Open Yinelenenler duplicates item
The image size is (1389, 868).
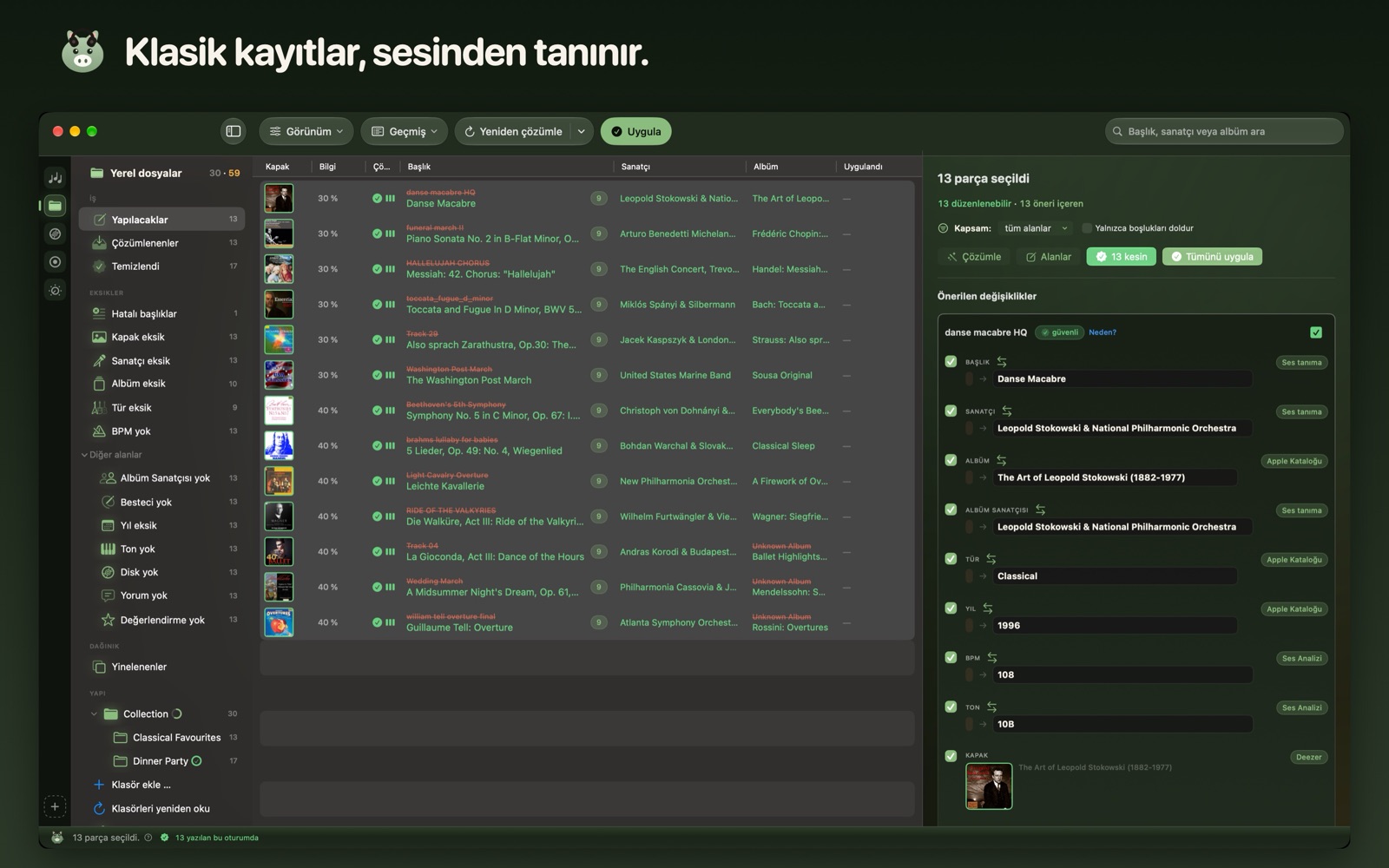(161, 667)
